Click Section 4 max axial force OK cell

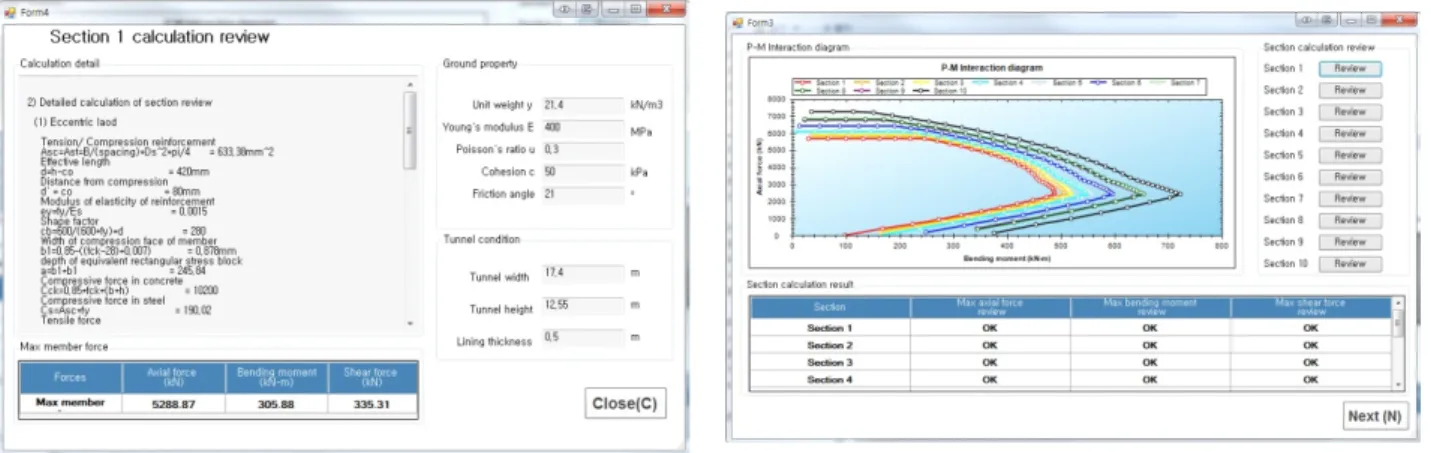(990, 379)
